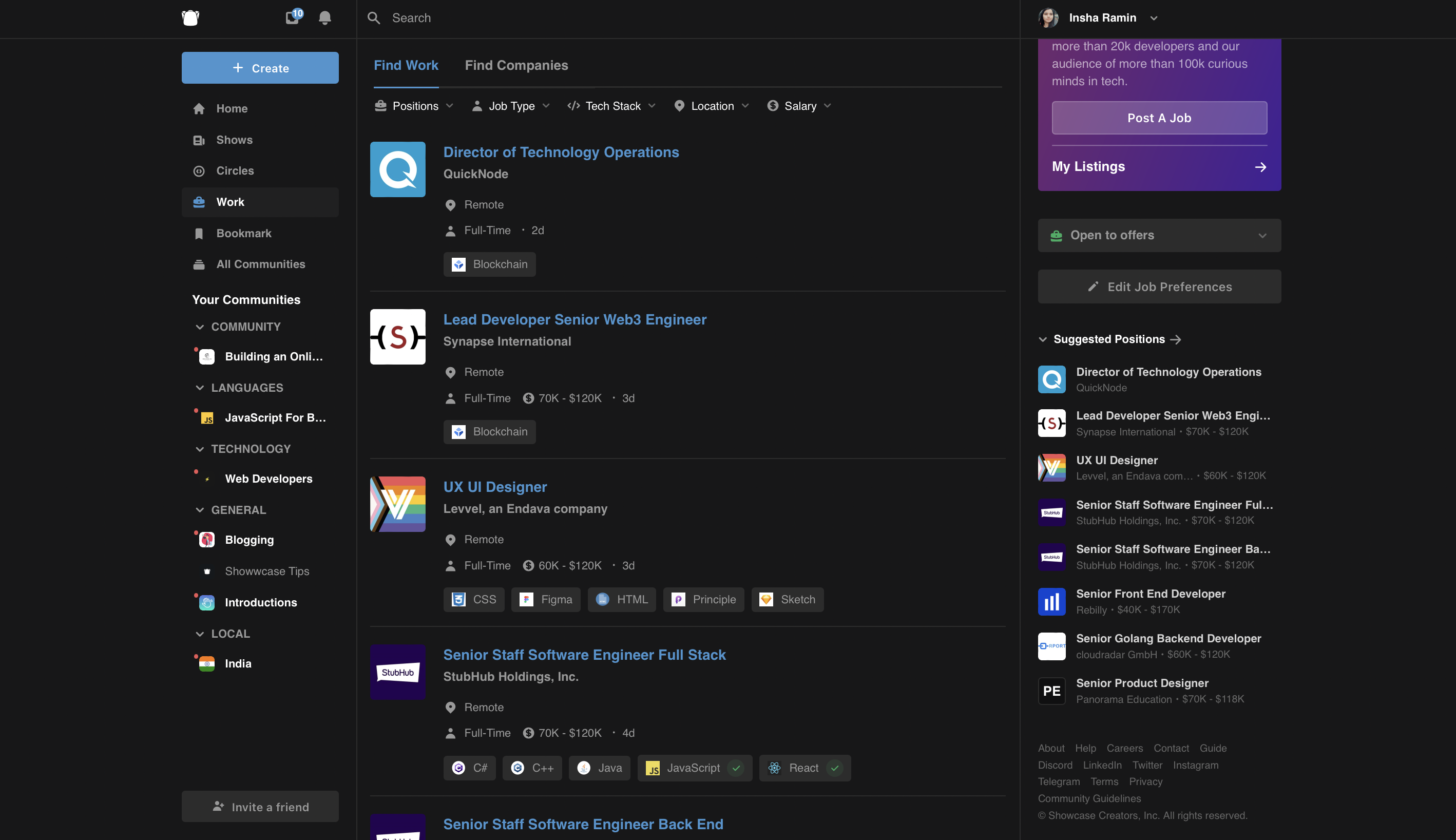This screenshot has height=840, width=1456.
Task: Collapse the LOCAL section
Action: pyautogui.click(x=200, y=634)
